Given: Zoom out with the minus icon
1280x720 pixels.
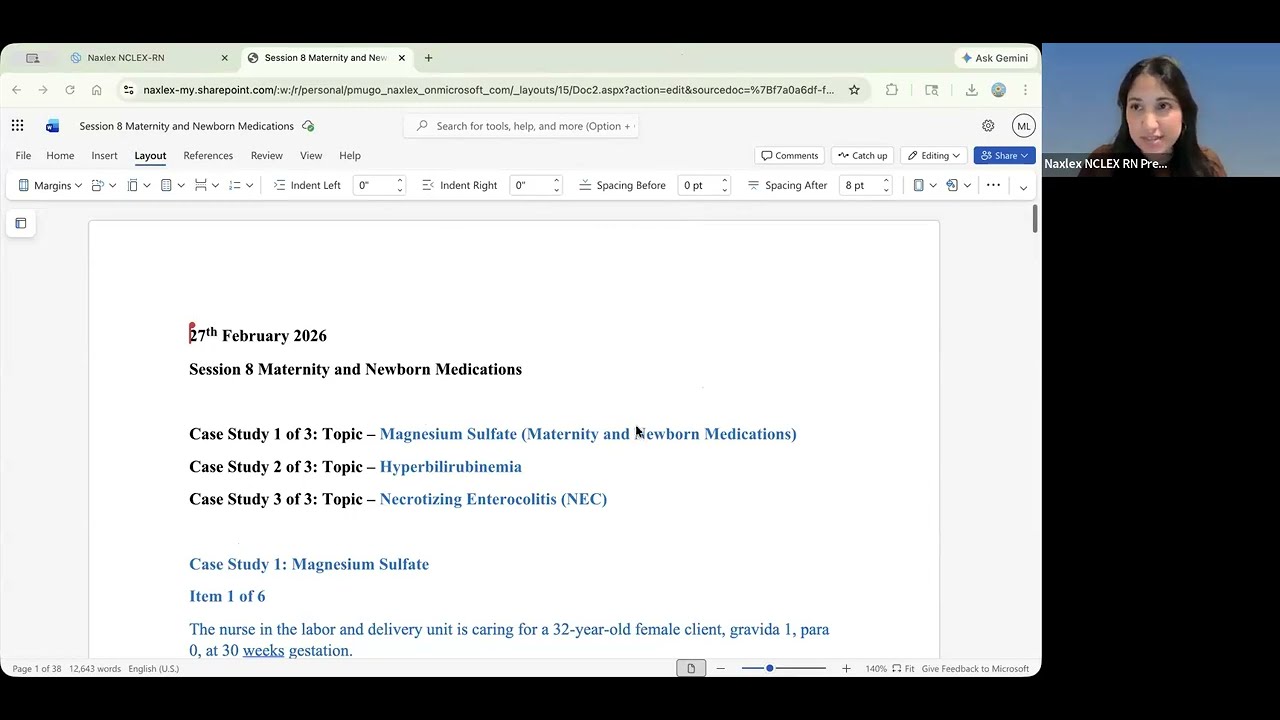Looking at the screenshot, I should tap(720, 668).
